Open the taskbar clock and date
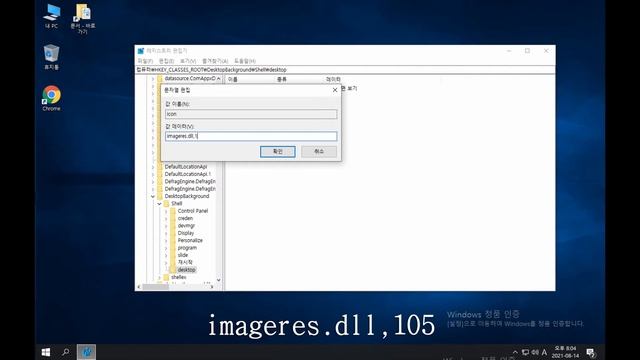Image resolution: width=640 pixels, height=360 pixels. pyautogui.click(x=565, y=352)
